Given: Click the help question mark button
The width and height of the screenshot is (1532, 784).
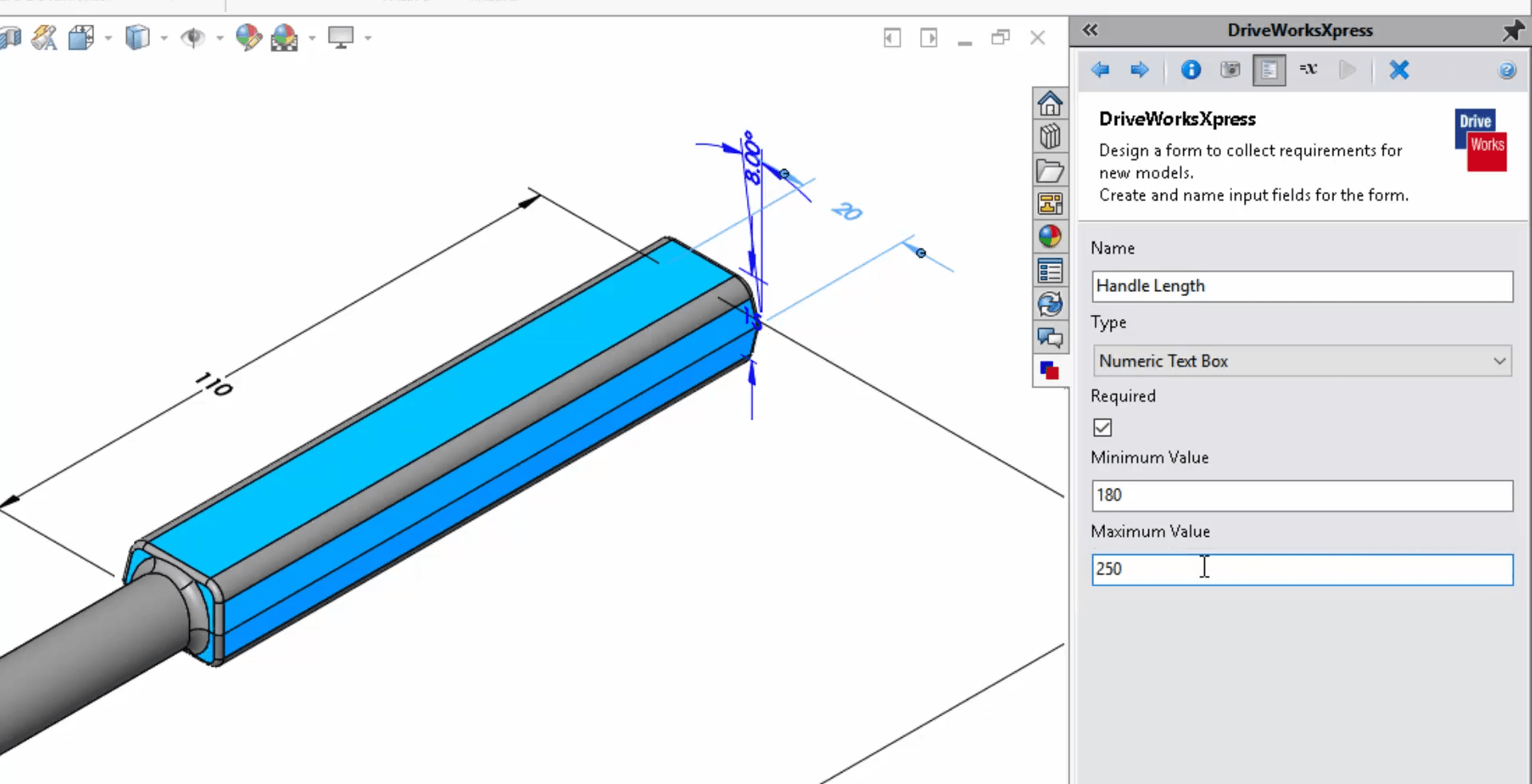Looking at the screenshot, I should pos(1506,71).
